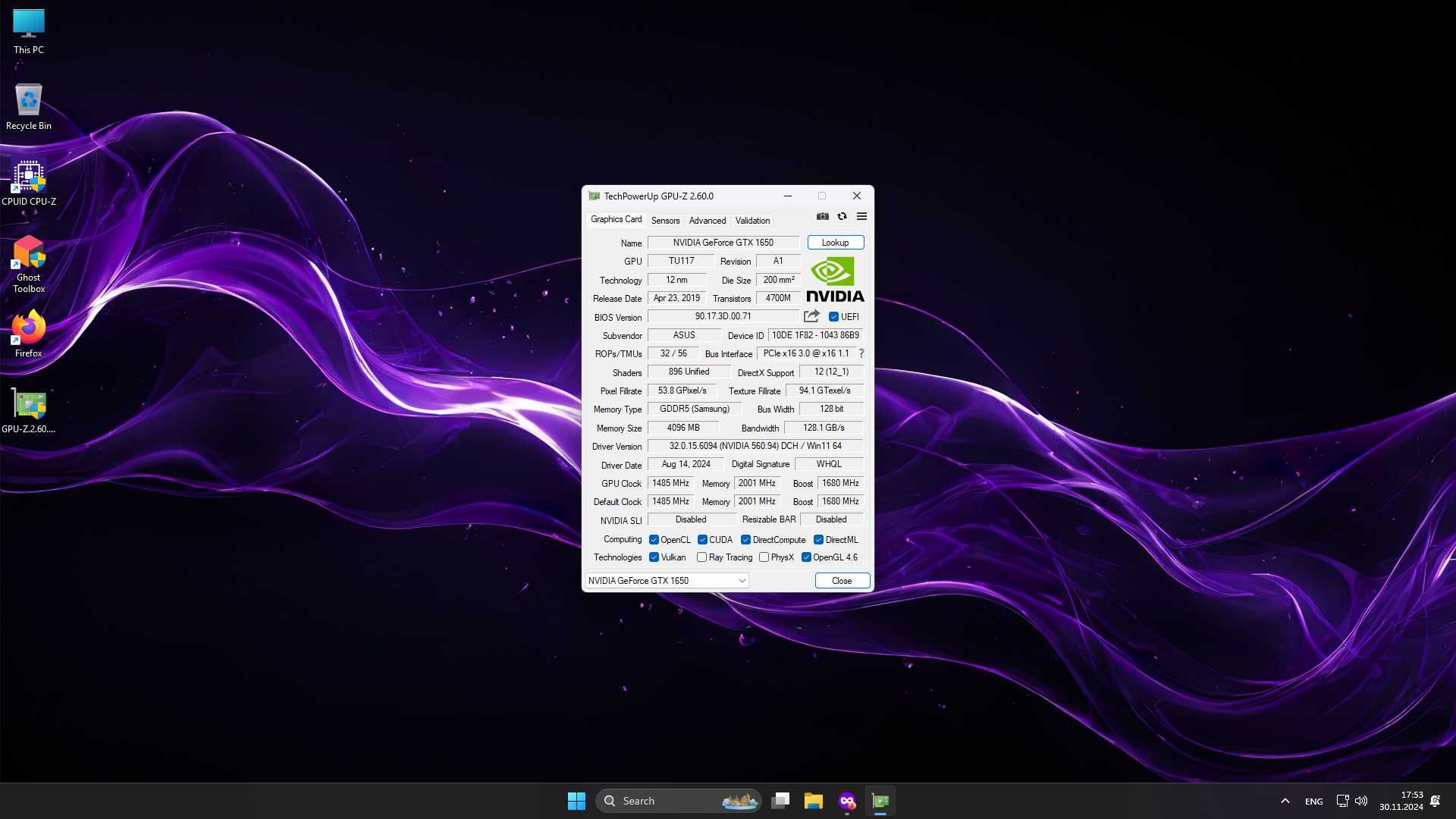
Task: Click the taskbar Search box
Action: coord(678,801)
